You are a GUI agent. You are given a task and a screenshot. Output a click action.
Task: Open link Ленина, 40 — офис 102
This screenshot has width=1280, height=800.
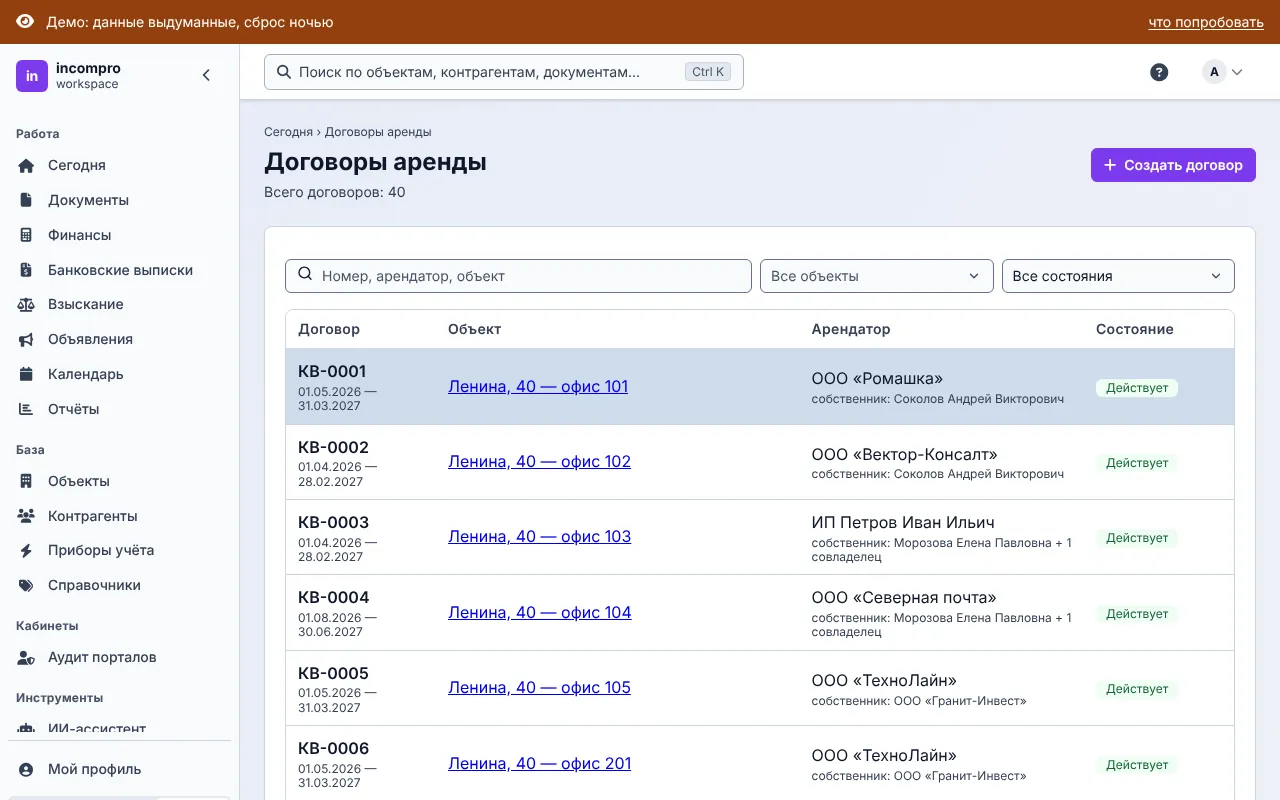coord(539,461)
